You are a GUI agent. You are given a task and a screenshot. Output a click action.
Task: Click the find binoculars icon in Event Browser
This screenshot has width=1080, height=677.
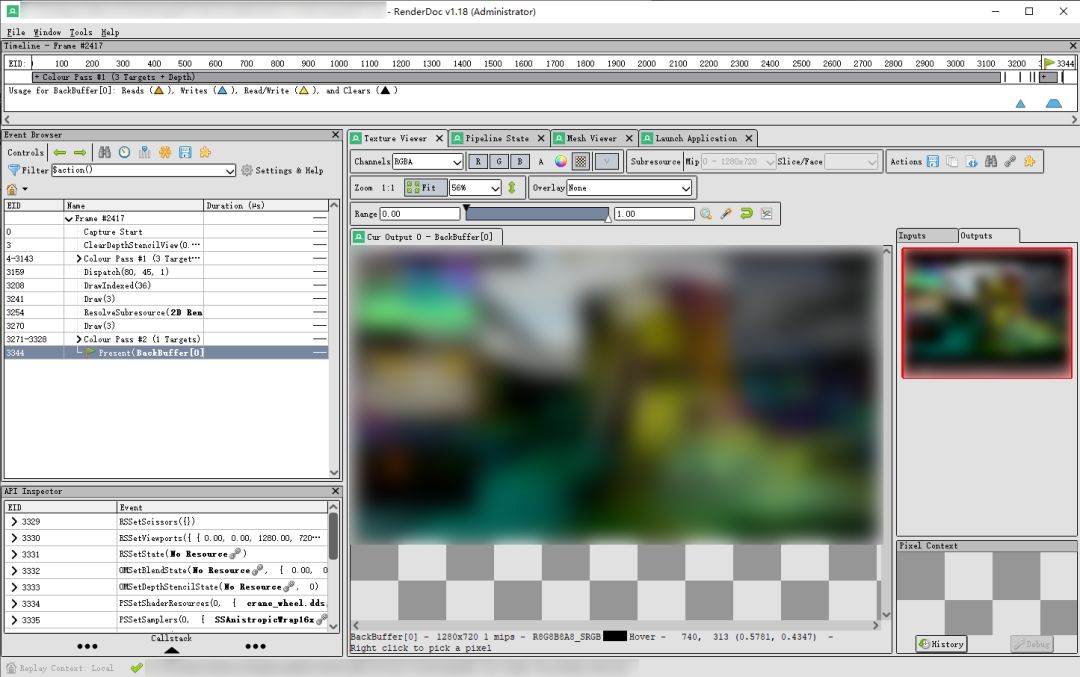coord(104,152)
